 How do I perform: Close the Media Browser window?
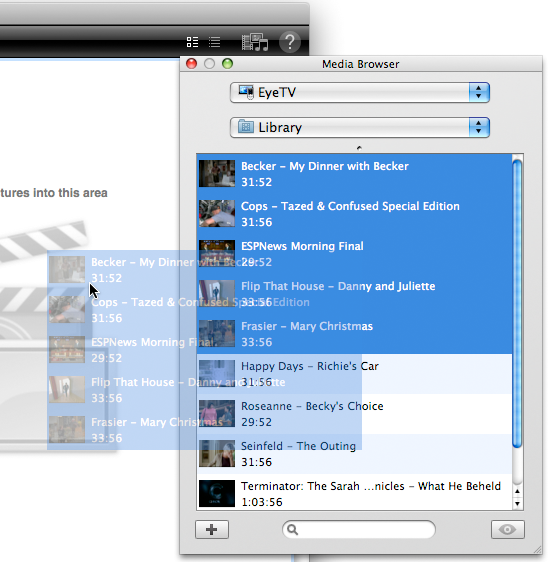pyautogui.click(x=191, y=64)
